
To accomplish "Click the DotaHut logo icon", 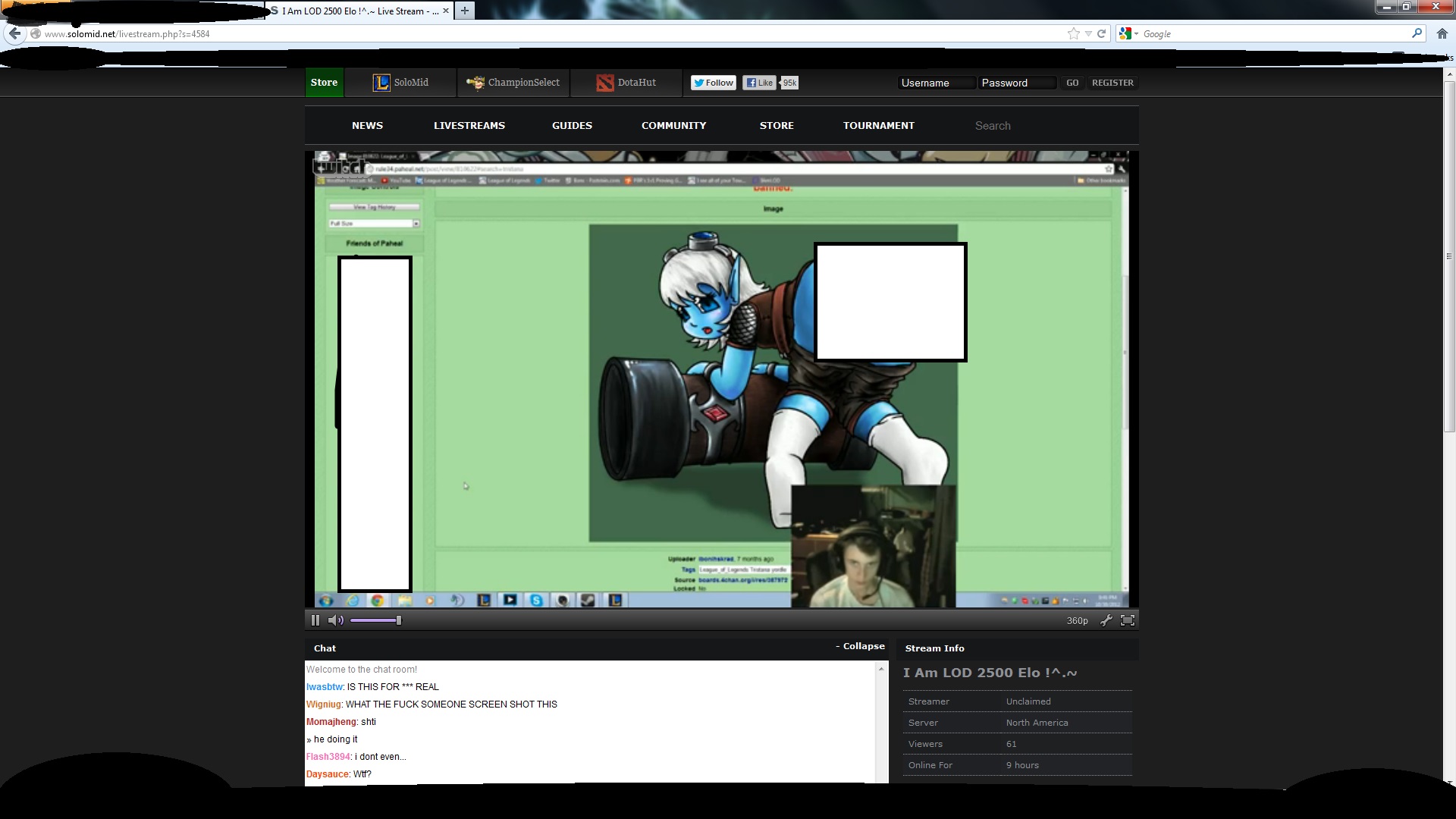I will [x=604, y=83].
